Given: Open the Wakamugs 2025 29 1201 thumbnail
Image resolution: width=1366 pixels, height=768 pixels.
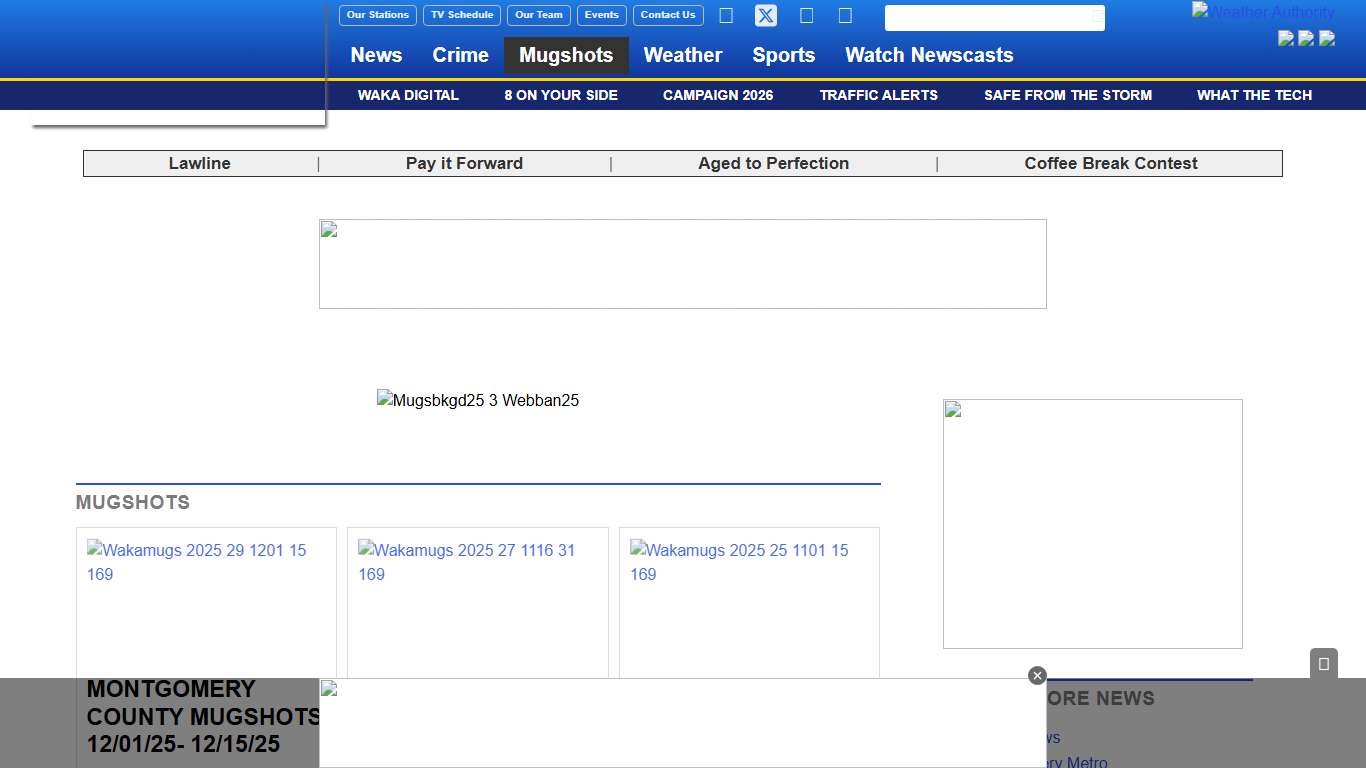Looking at the screenshot, I should coord(206,600).
